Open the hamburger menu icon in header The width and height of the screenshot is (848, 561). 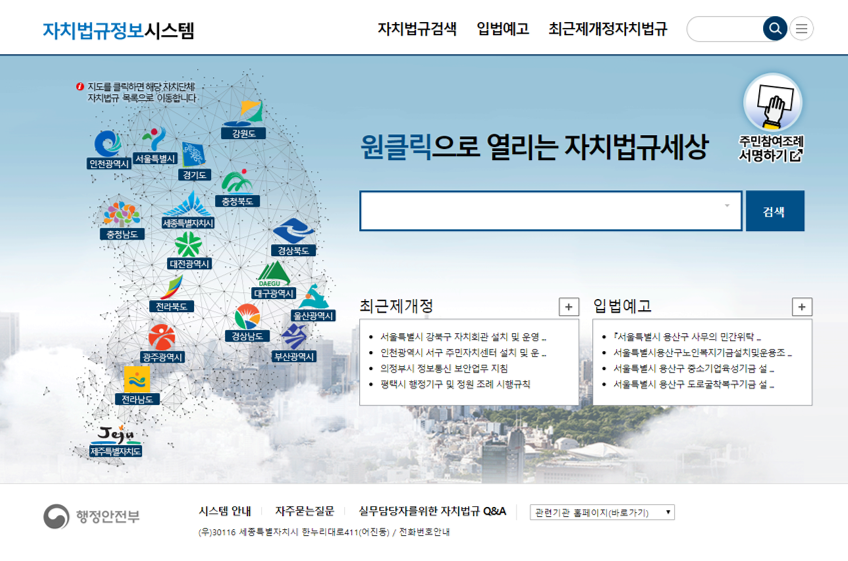[801, 29]
